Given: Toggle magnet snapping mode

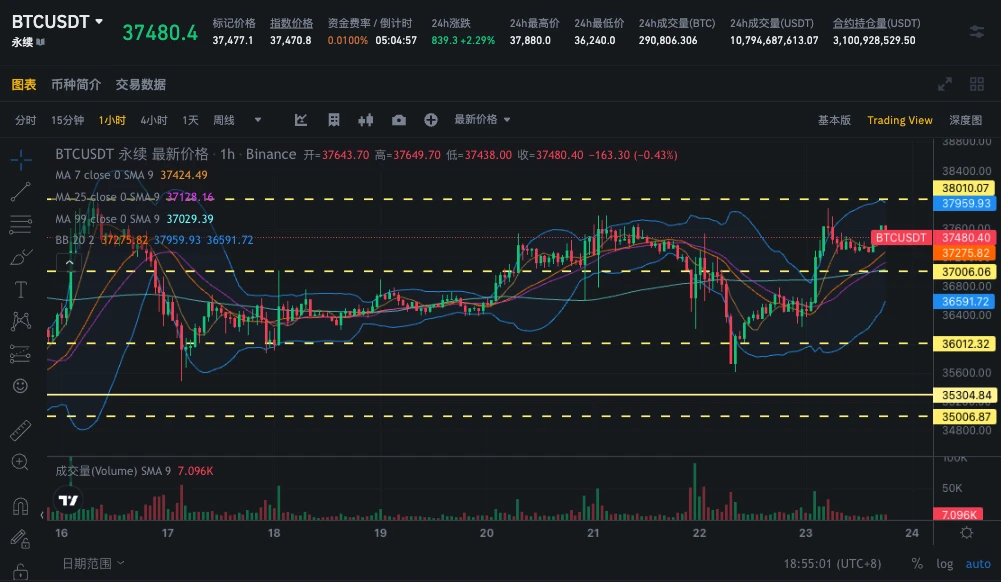Looking at the screenshot, I should click(x=20, y=507).
